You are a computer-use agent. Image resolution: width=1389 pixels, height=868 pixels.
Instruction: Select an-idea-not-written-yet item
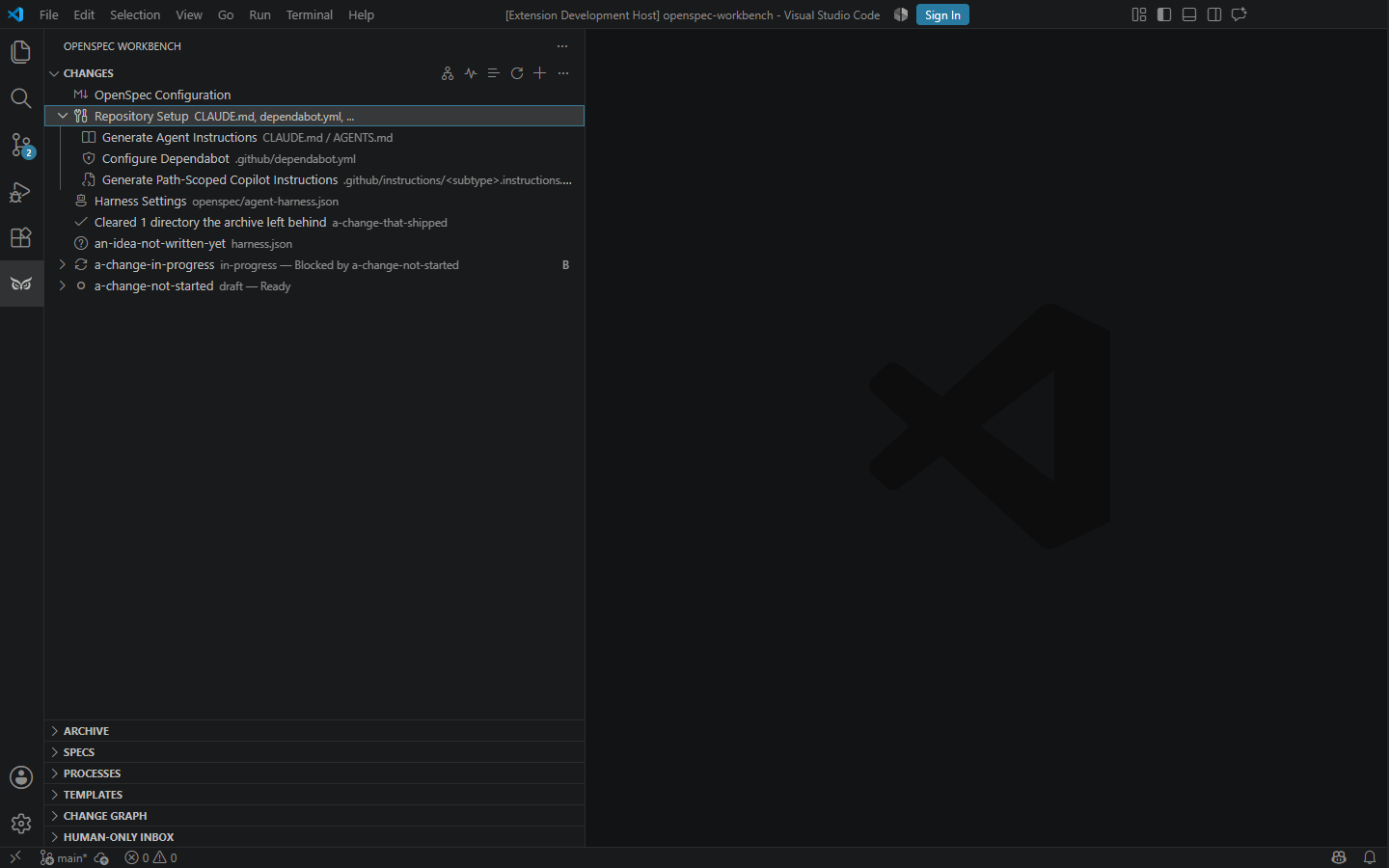(314, 243)
